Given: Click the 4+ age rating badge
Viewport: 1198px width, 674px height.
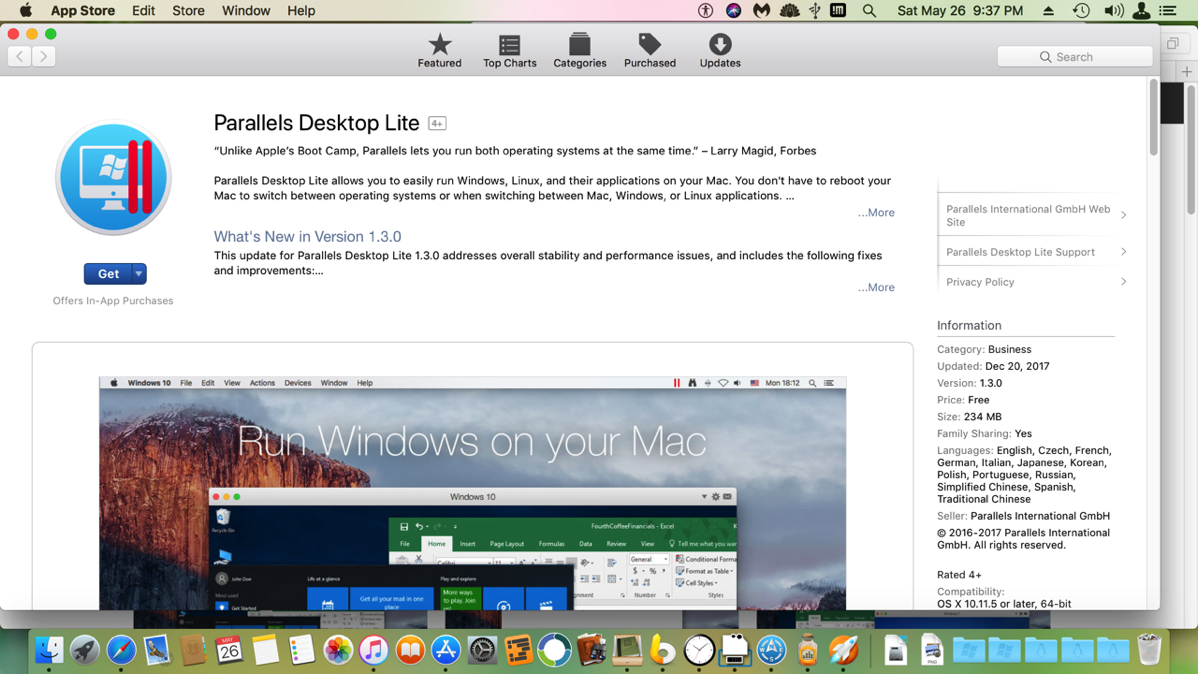Looking at the screenshot, I should click(437, 123).
